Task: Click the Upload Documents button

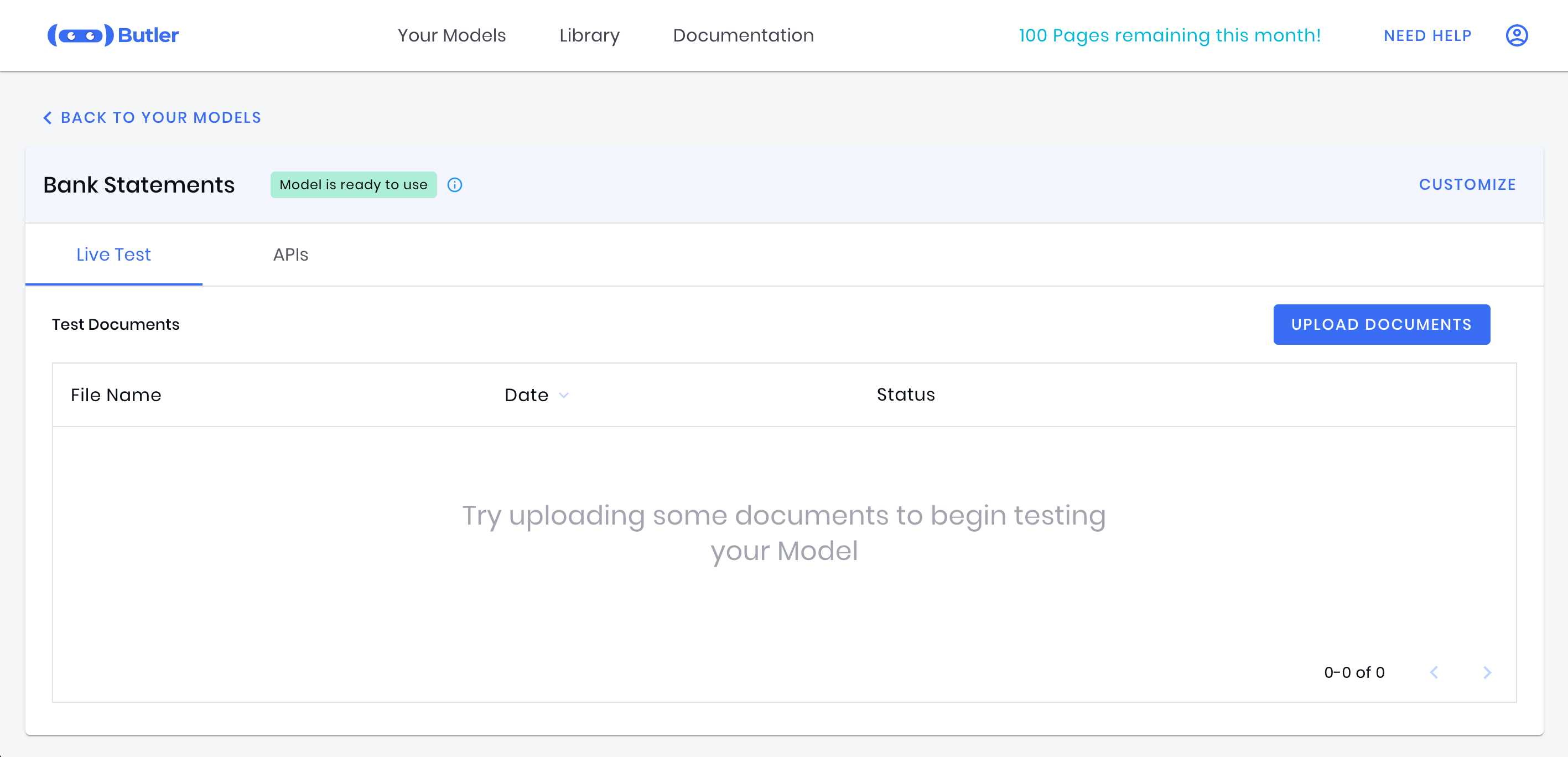Action: coord(1381,325)
